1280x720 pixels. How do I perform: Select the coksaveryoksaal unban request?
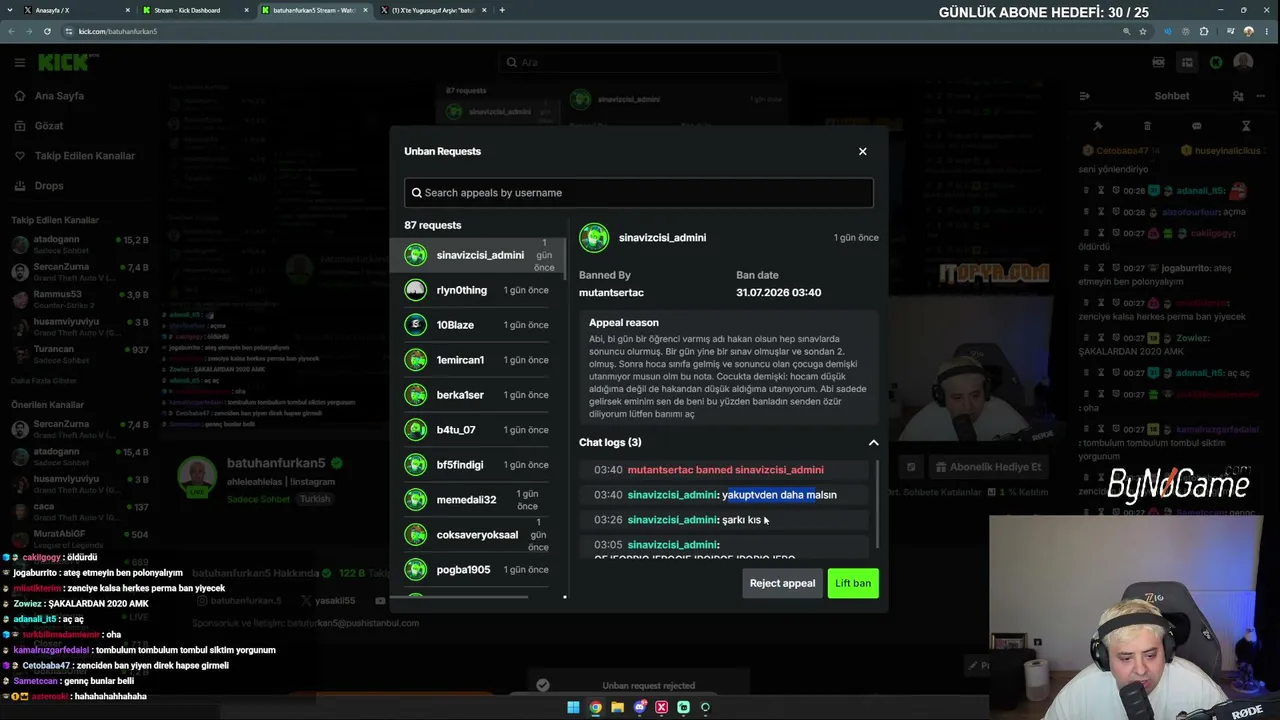click(x=478, y=535)
